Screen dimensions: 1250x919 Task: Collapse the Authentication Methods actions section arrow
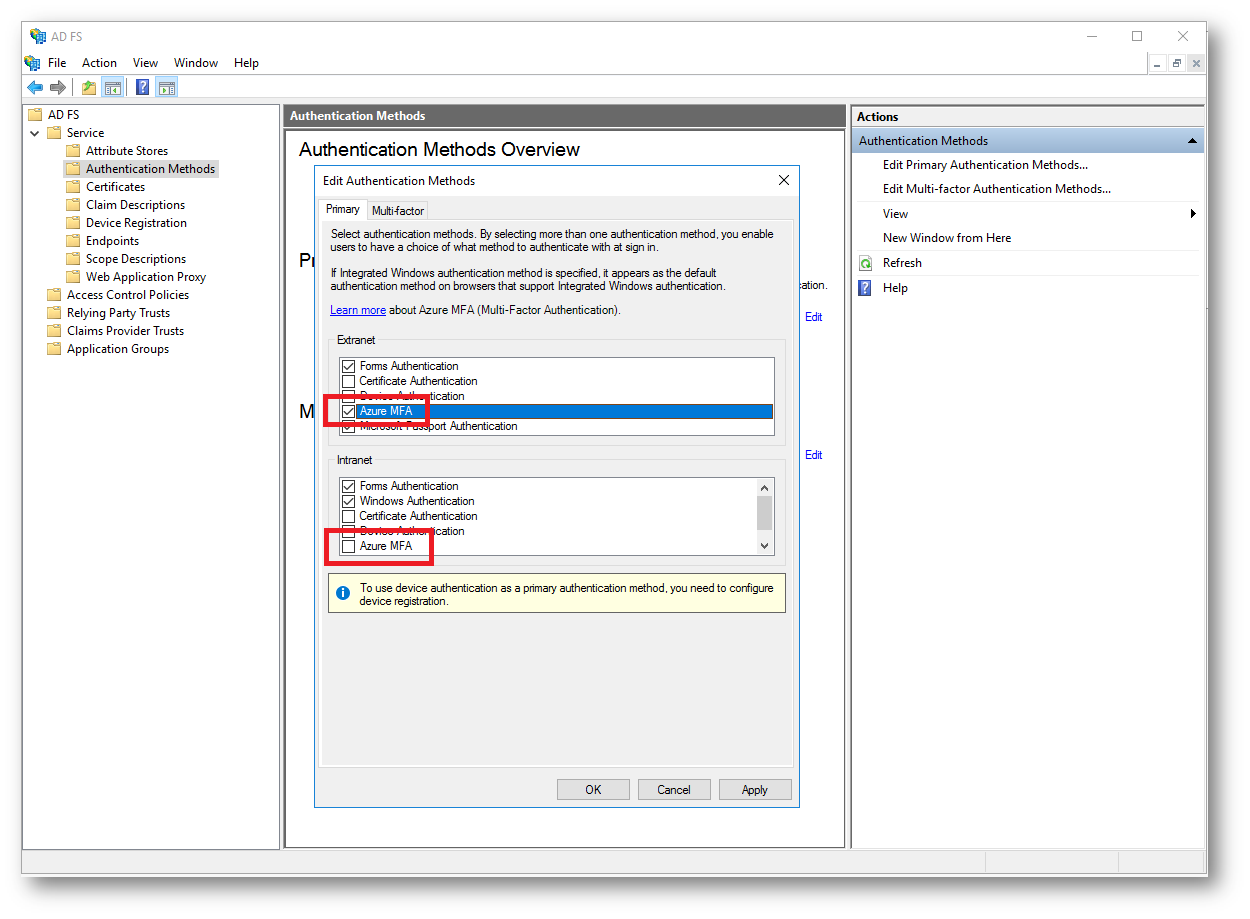(x=1192, y=141)
